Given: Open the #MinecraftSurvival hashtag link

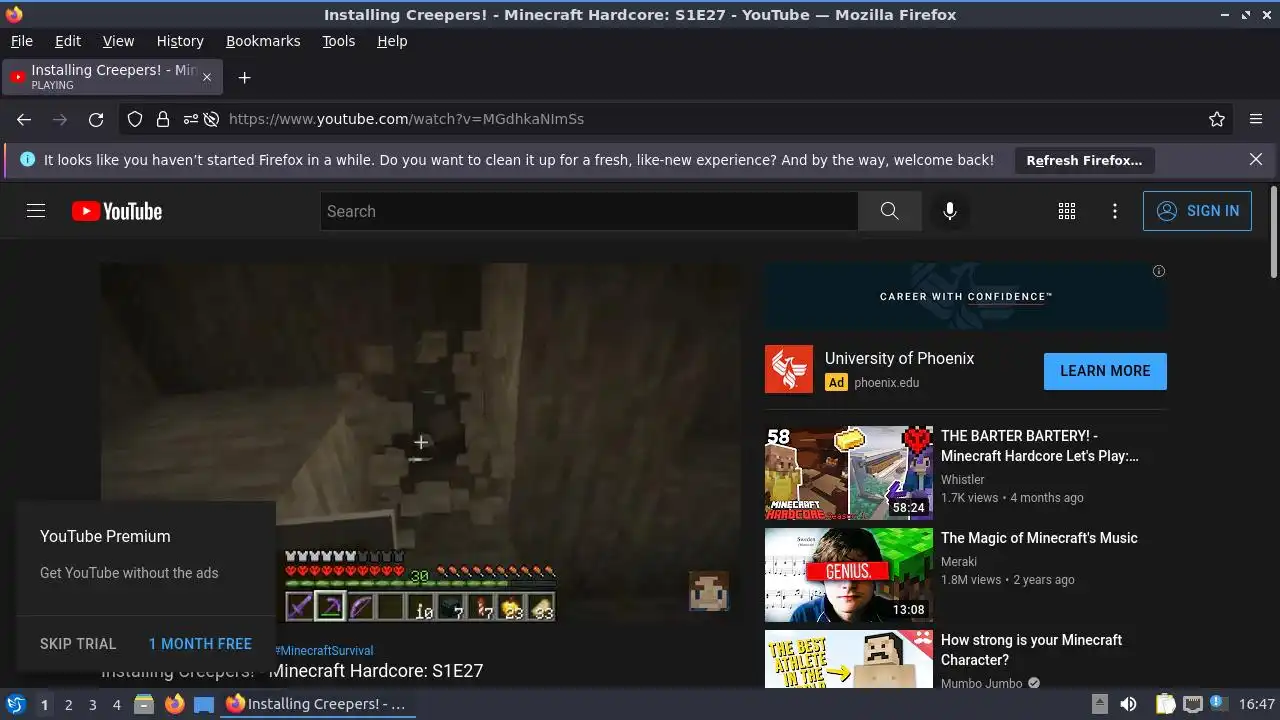Looking at the screenshot, I should (324, 651).
